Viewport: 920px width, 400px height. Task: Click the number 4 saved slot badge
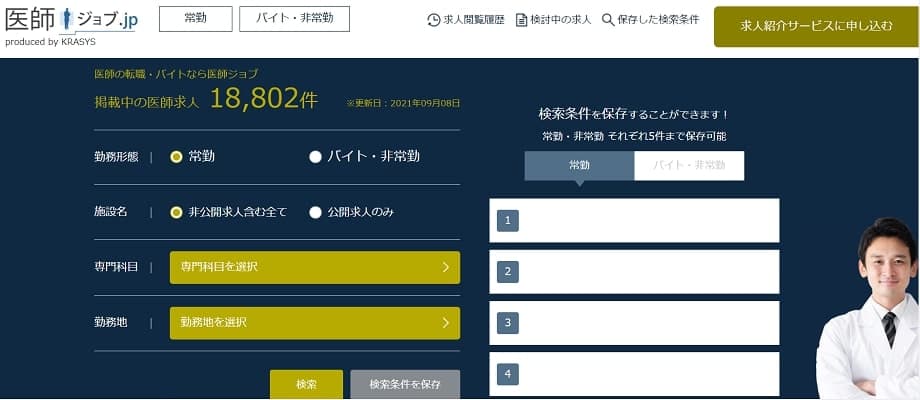(x=508, y=375)
